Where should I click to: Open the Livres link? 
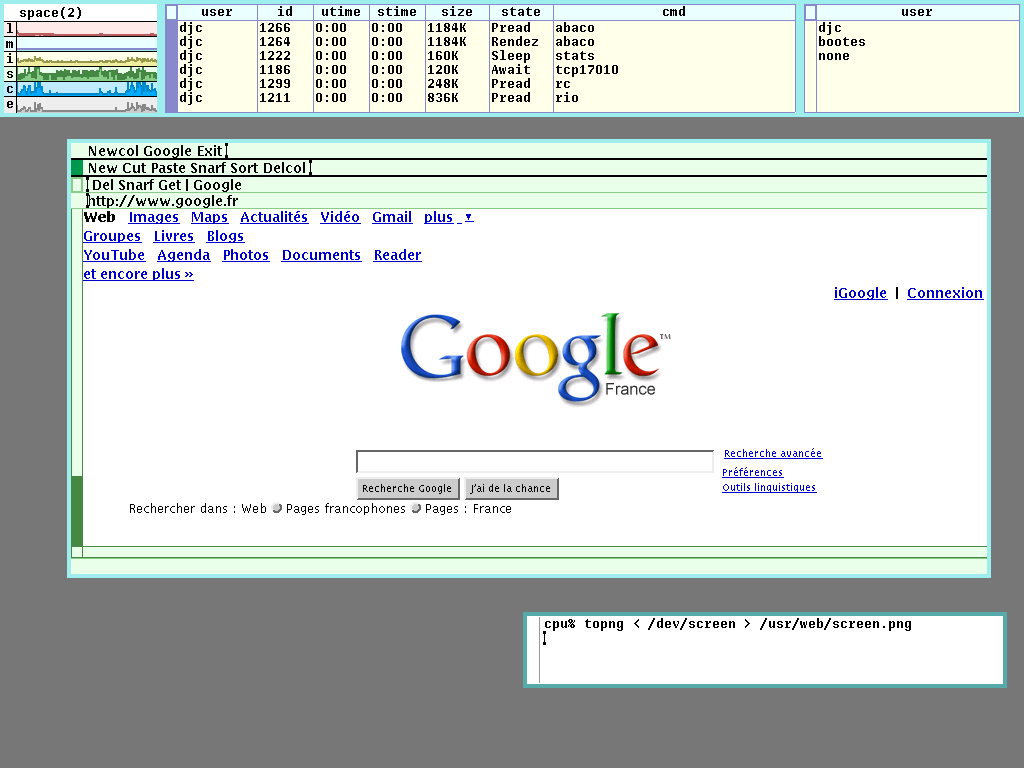coord(174,236)
